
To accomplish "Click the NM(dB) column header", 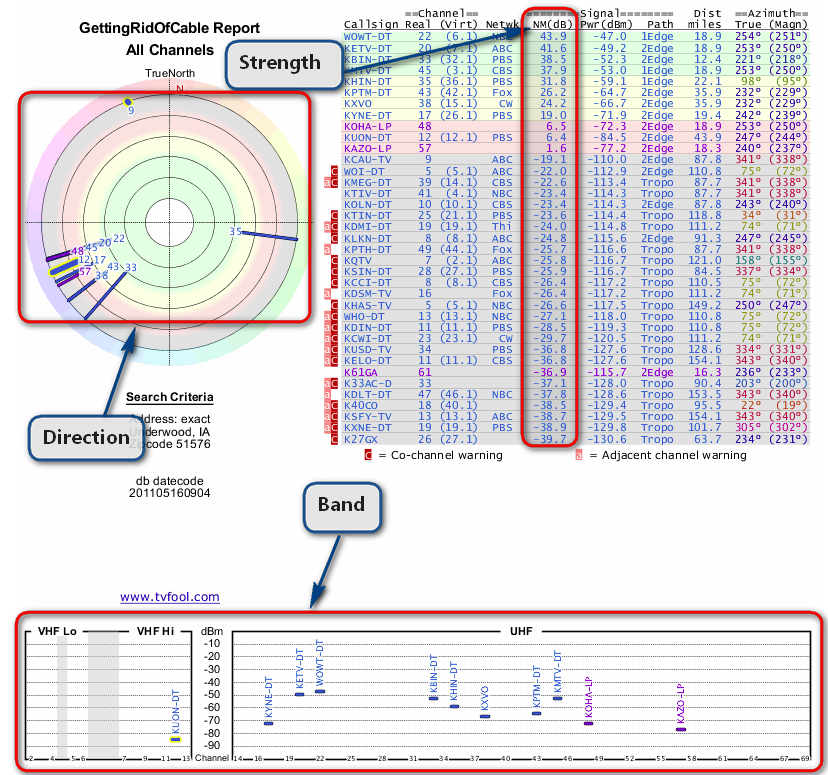I will click(x=549, y=23).
